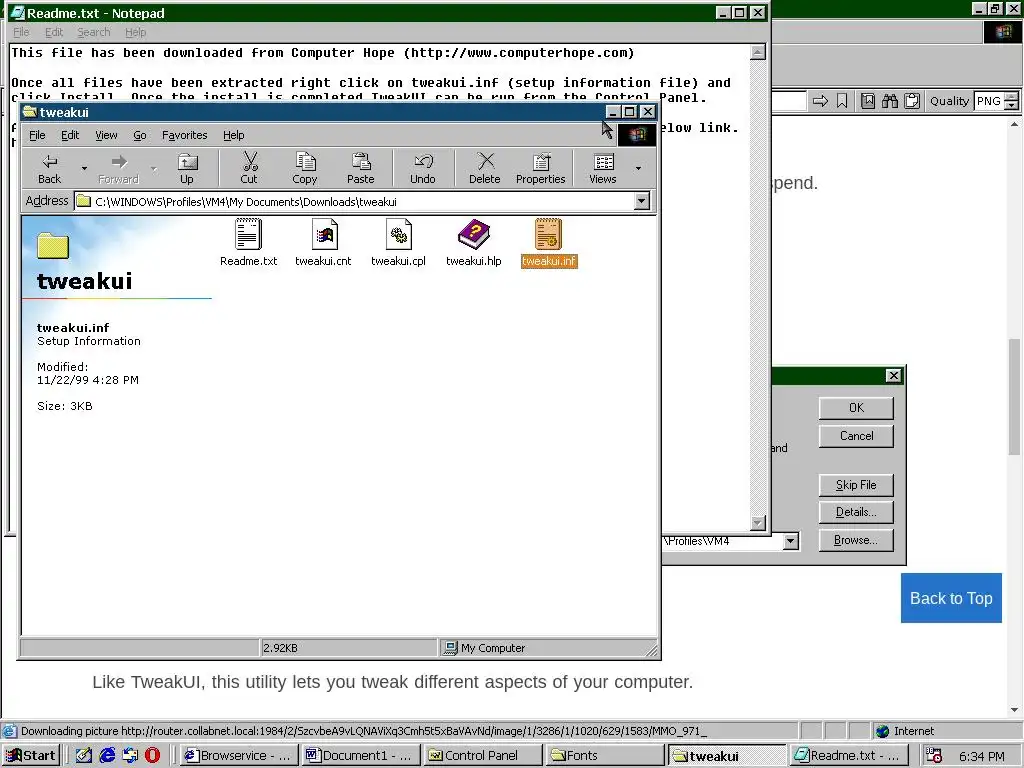
Task: Open the Quality PNG dropdown field
Action: point(989,101)
